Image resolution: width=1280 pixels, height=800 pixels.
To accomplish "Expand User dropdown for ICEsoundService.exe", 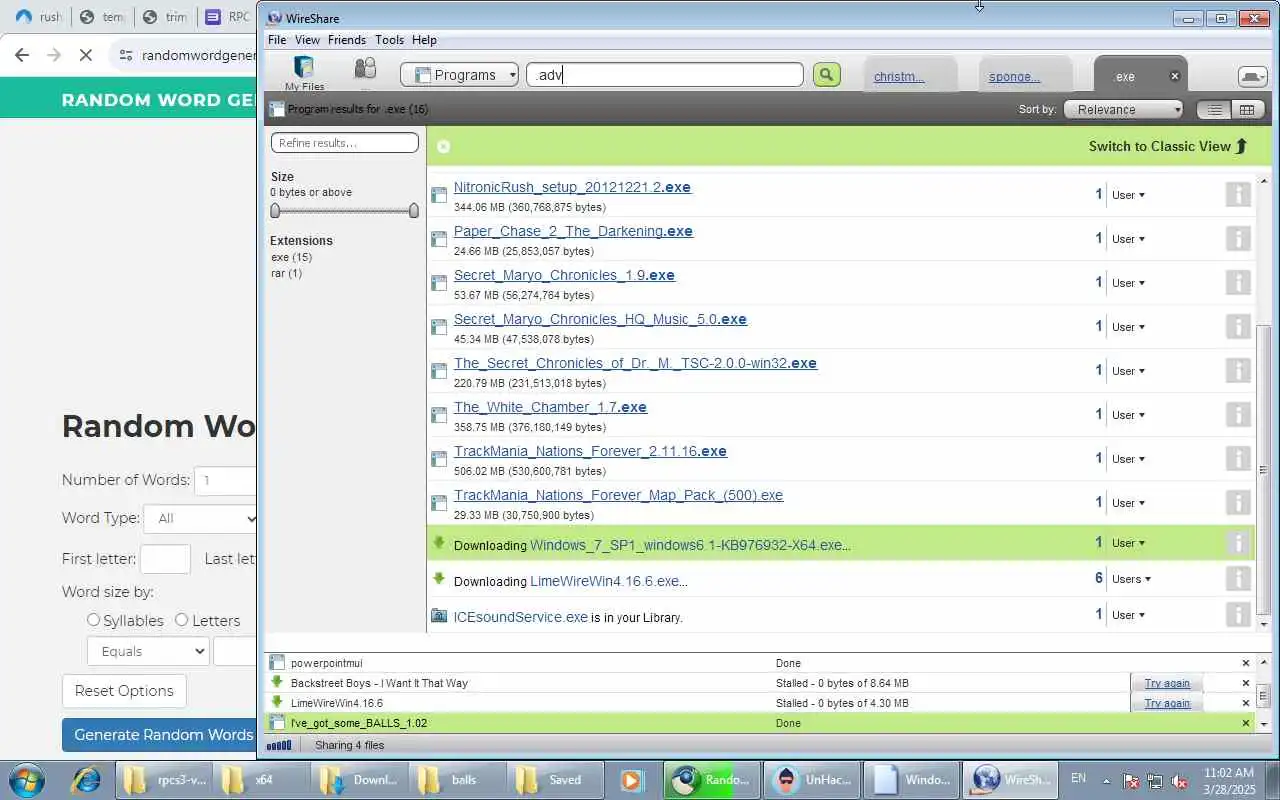I will (x=1128, y=615).
